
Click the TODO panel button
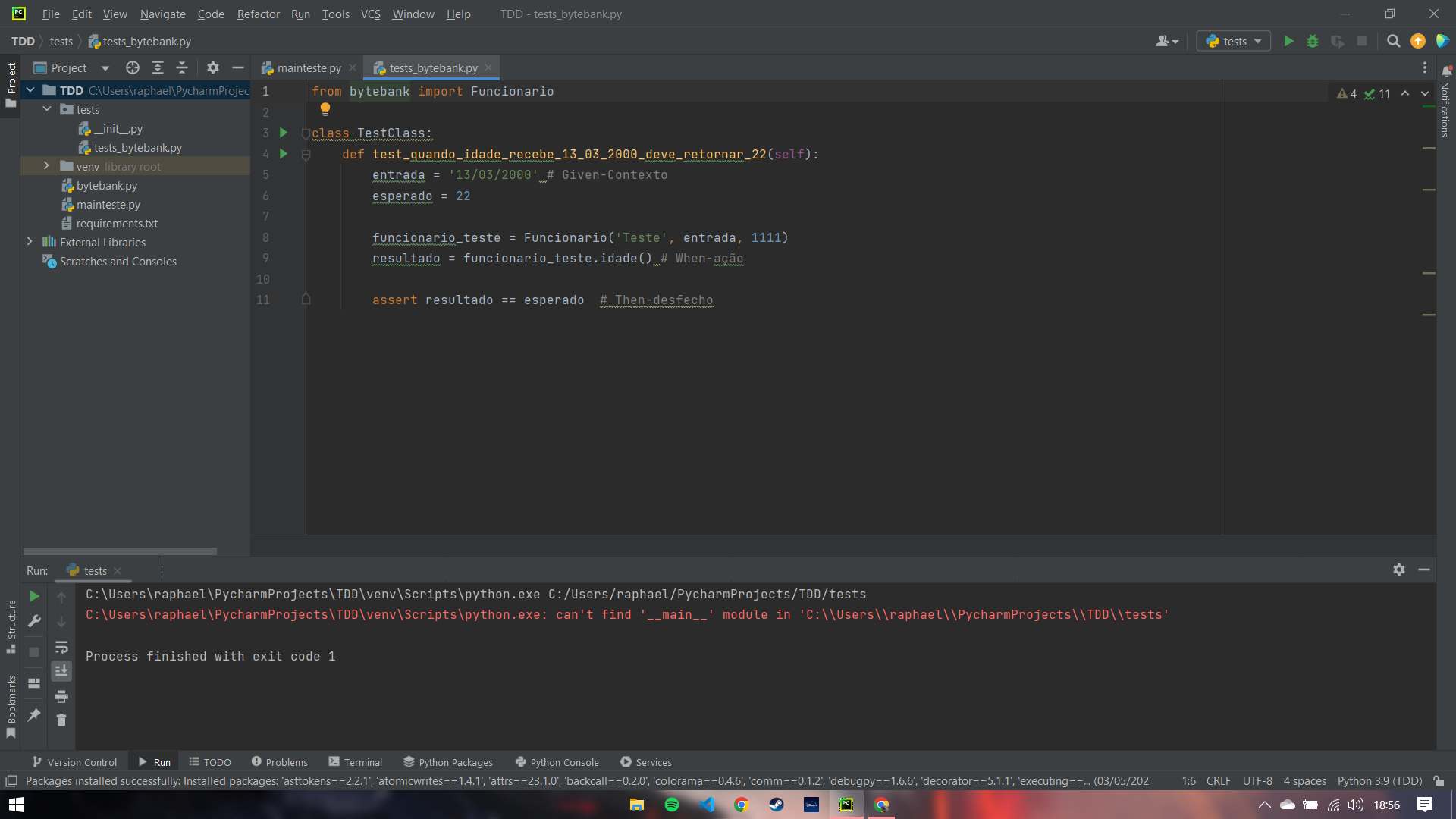point(209,762)
